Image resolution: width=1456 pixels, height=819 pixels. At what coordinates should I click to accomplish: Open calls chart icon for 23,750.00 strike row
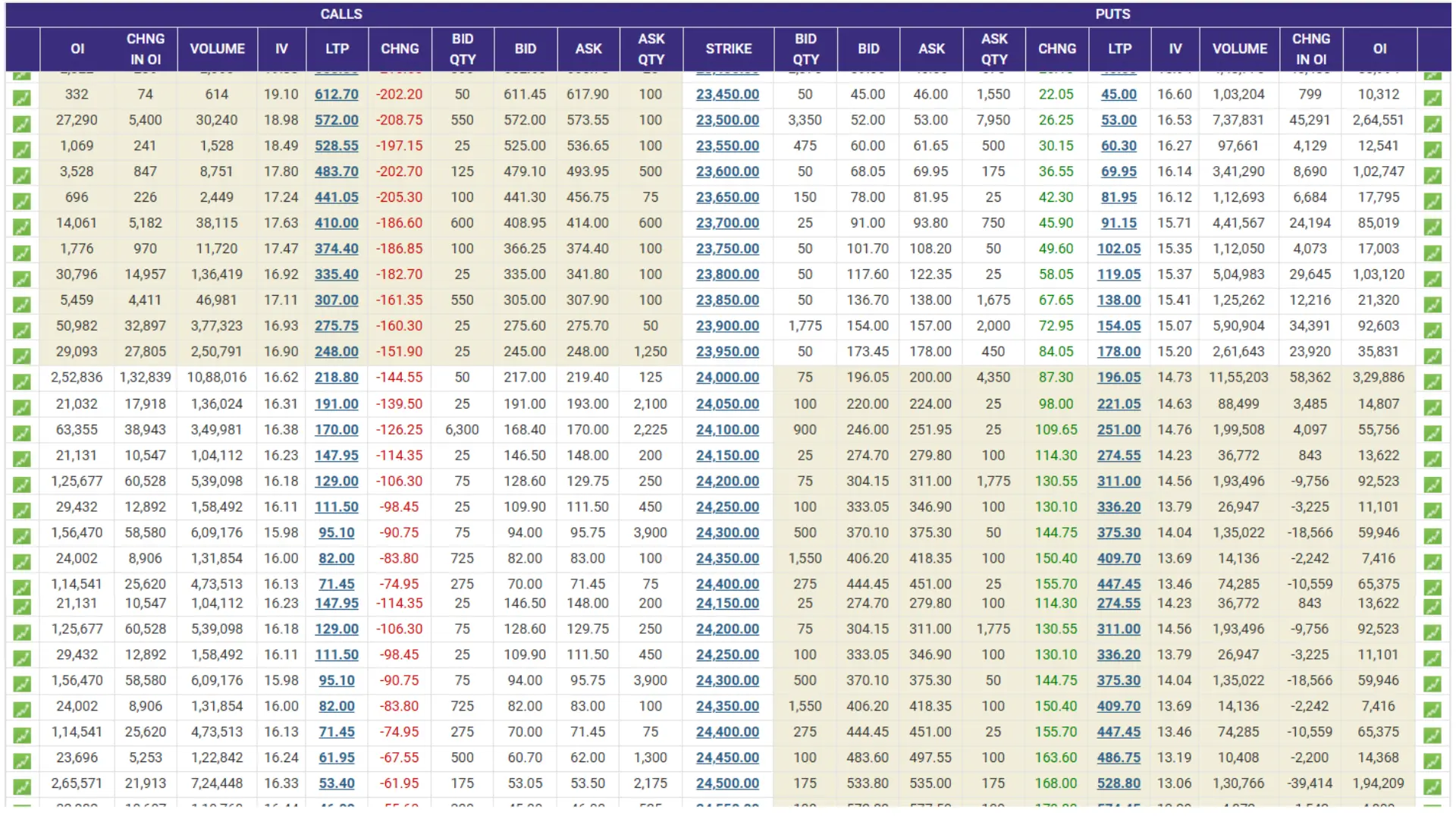(x=22, y=253)
